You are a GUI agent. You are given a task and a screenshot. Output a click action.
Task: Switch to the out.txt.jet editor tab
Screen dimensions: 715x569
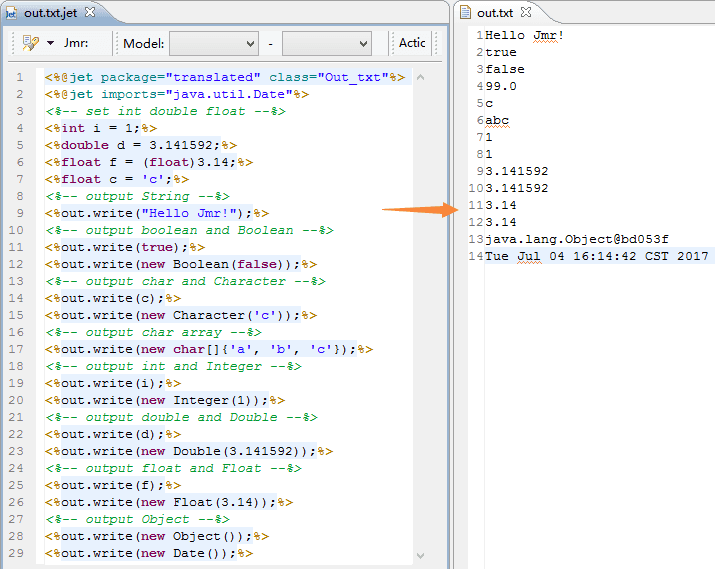point(51,13)
